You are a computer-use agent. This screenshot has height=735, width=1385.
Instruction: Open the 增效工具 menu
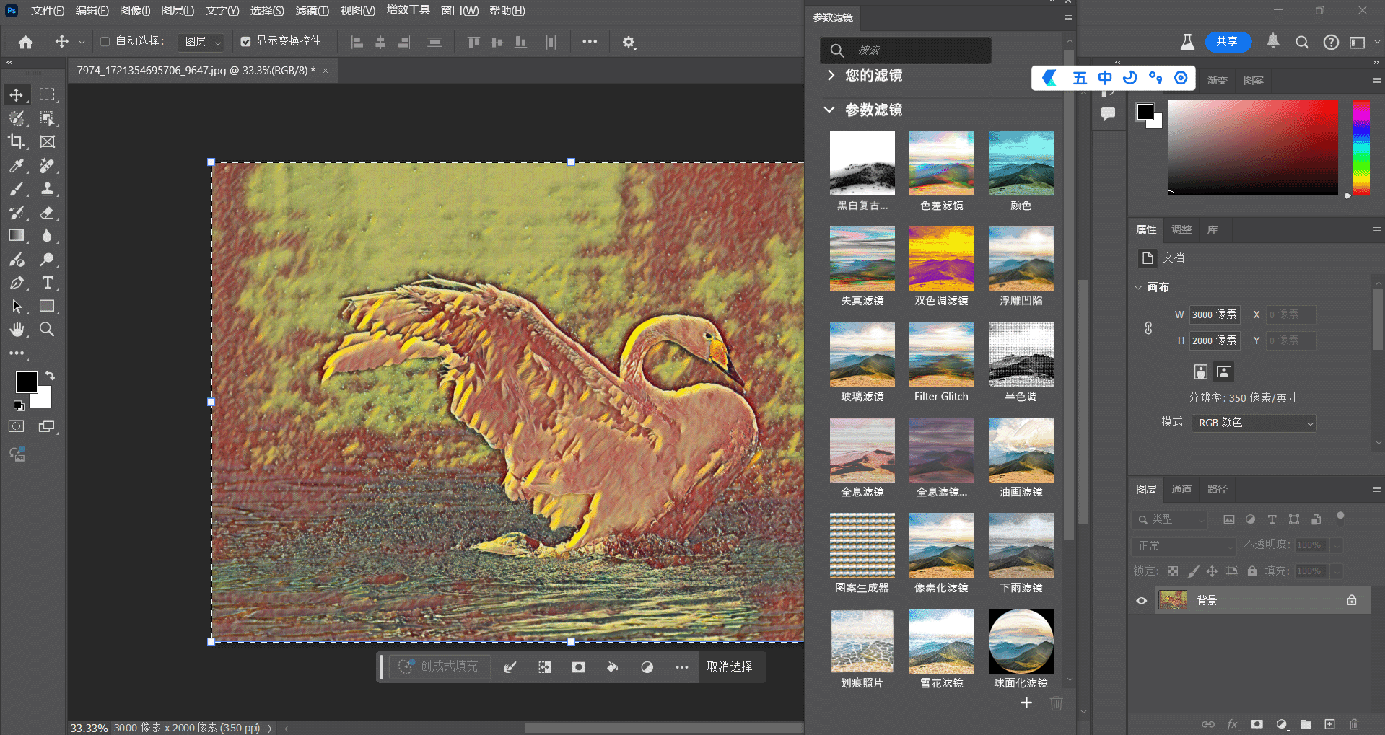[409, 11]
